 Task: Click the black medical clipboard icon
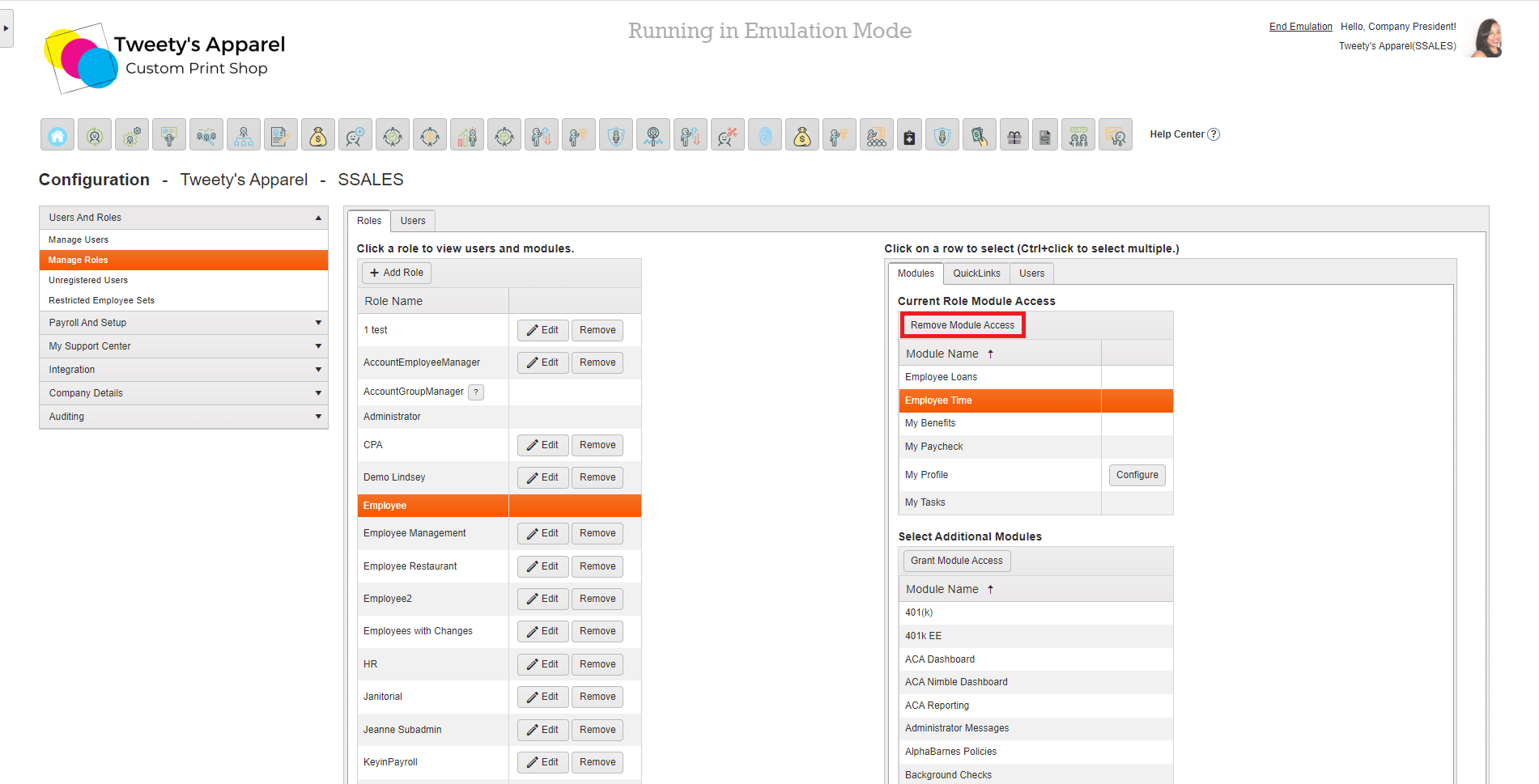tap(910, 134)
